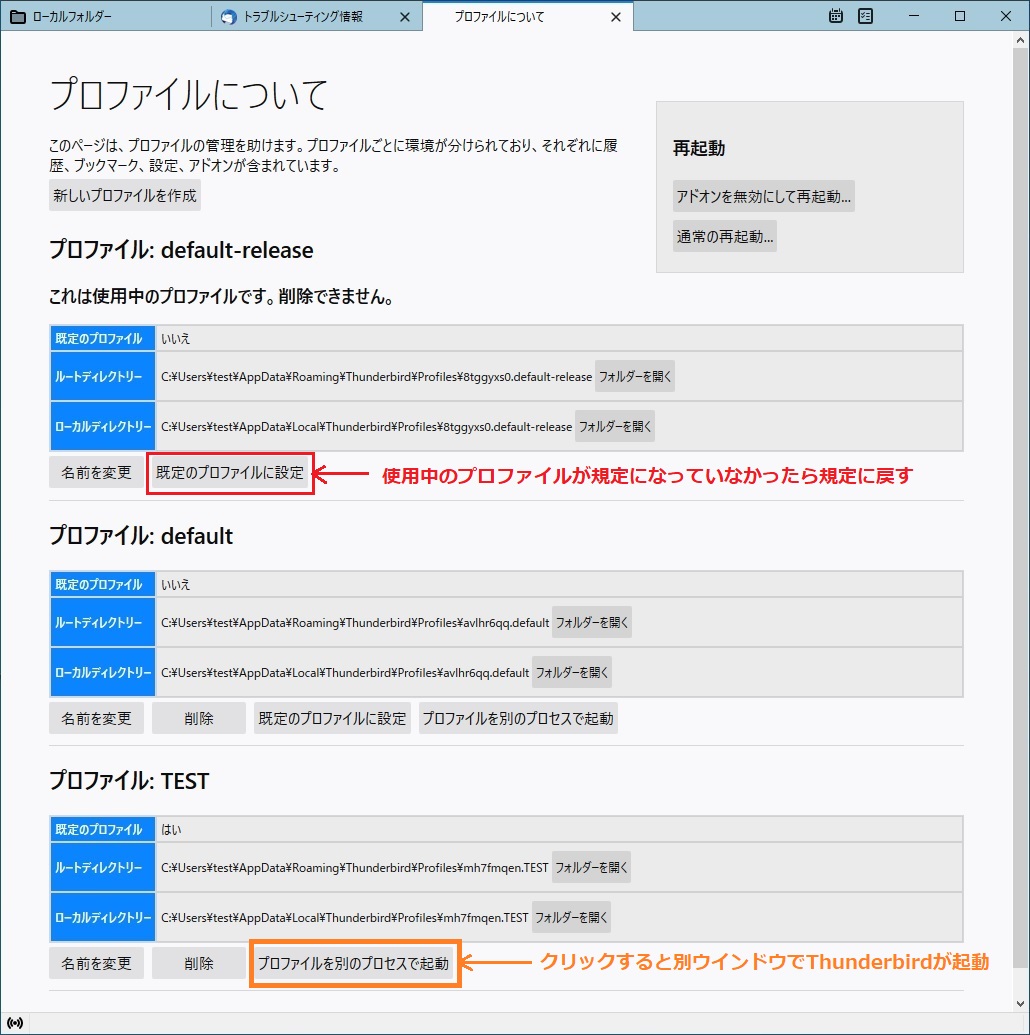Rename the TEST profile

tap(96, 964)
